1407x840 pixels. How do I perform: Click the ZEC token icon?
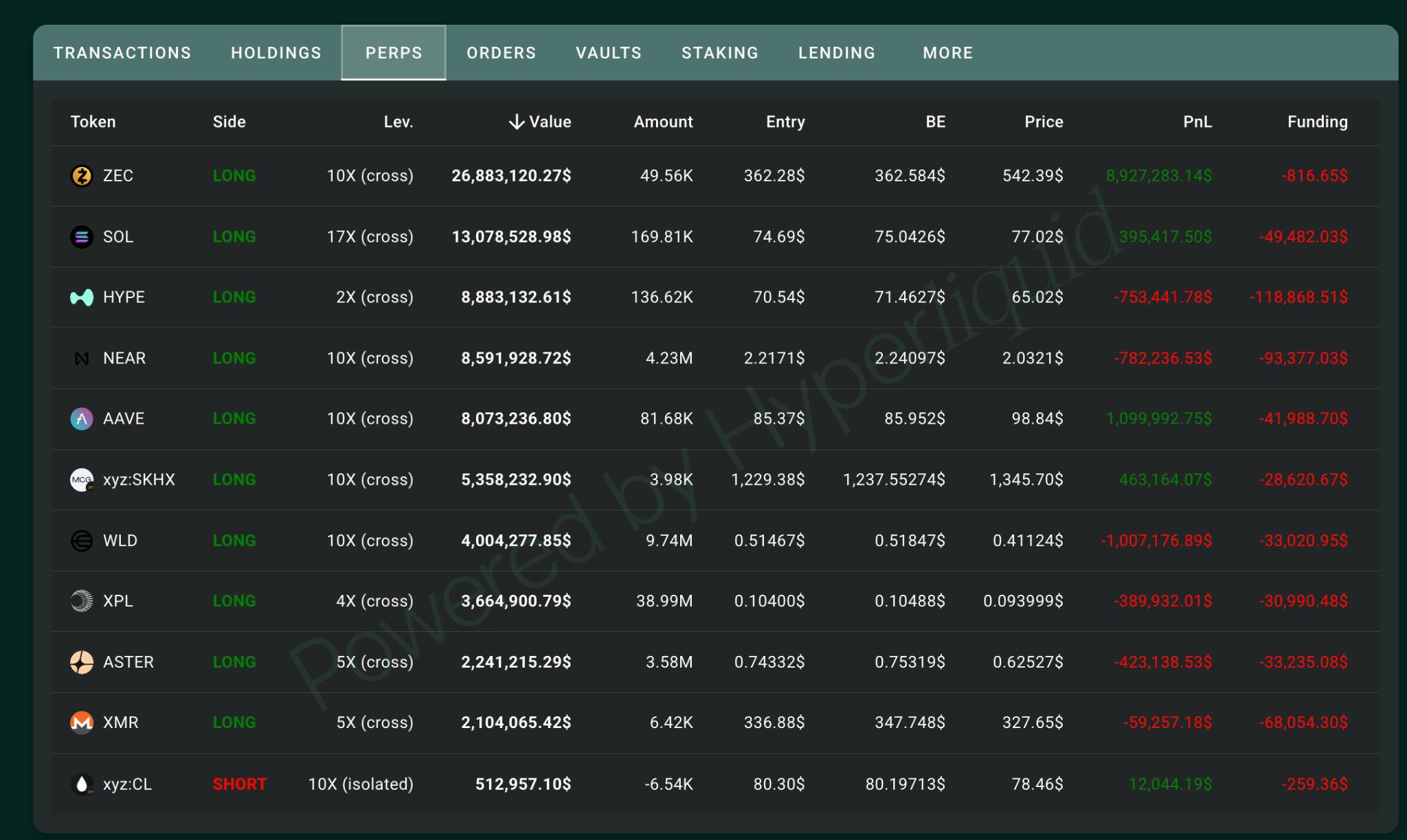82,176
